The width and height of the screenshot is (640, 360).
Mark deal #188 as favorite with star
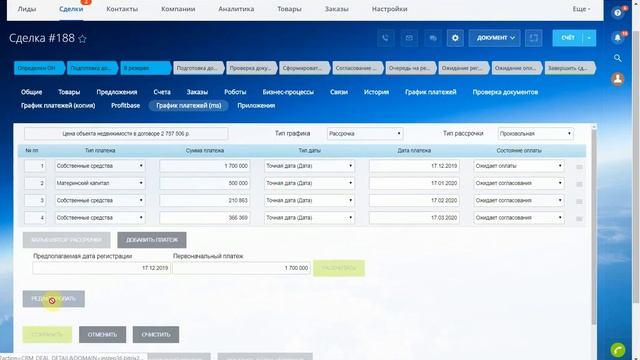pyautogui.click(x=82, y=39)
